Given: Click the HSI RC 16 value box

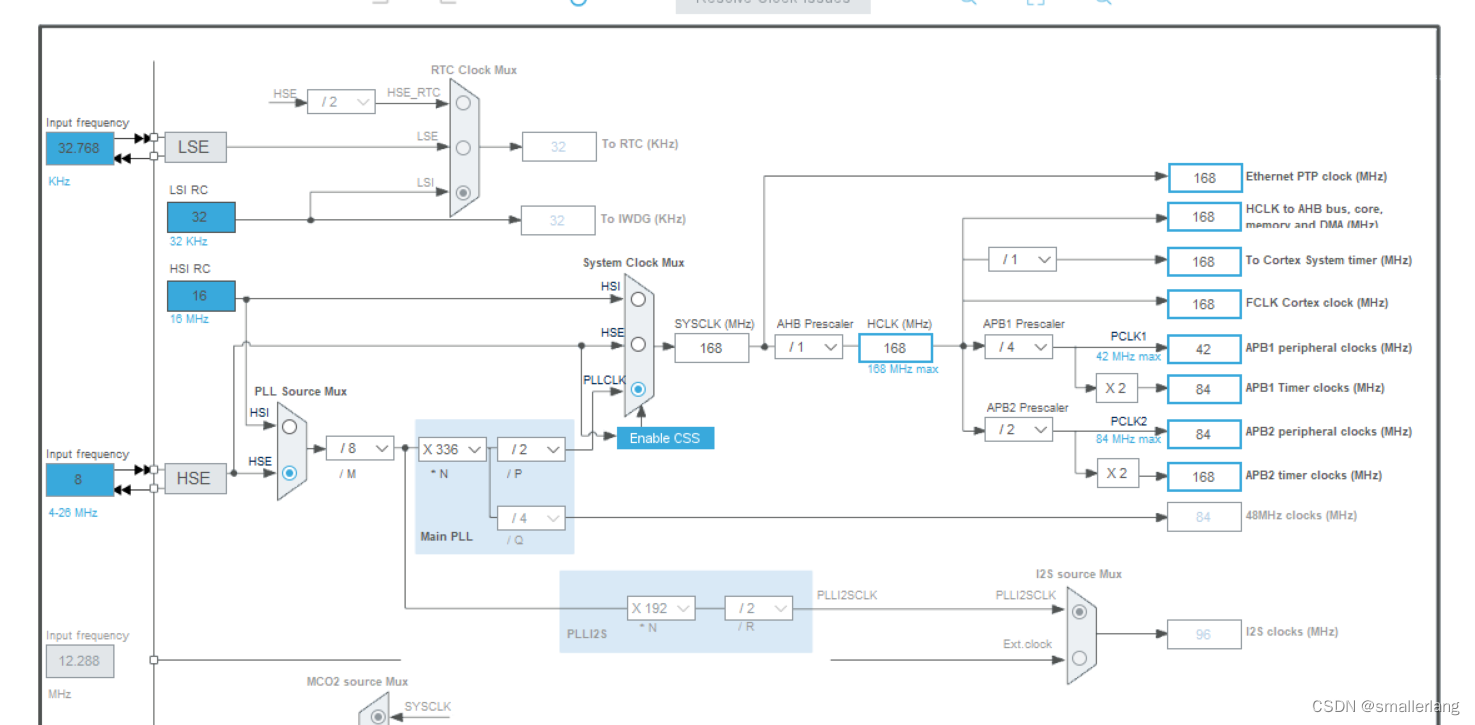Looking at the screenshot, I should [201, 296].
